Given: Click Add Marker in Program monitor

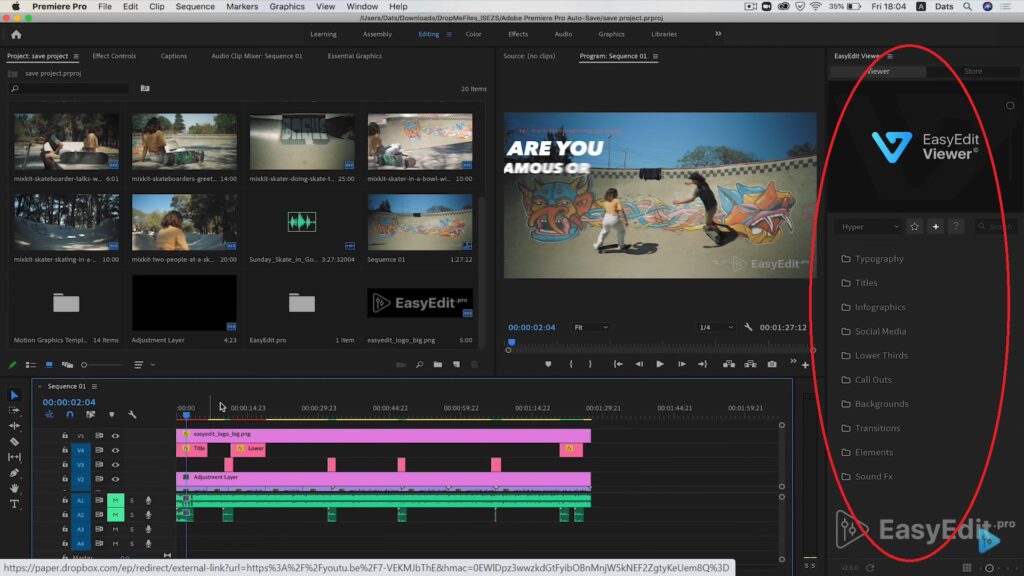Looking at the screenshot, I should (548, 364).
